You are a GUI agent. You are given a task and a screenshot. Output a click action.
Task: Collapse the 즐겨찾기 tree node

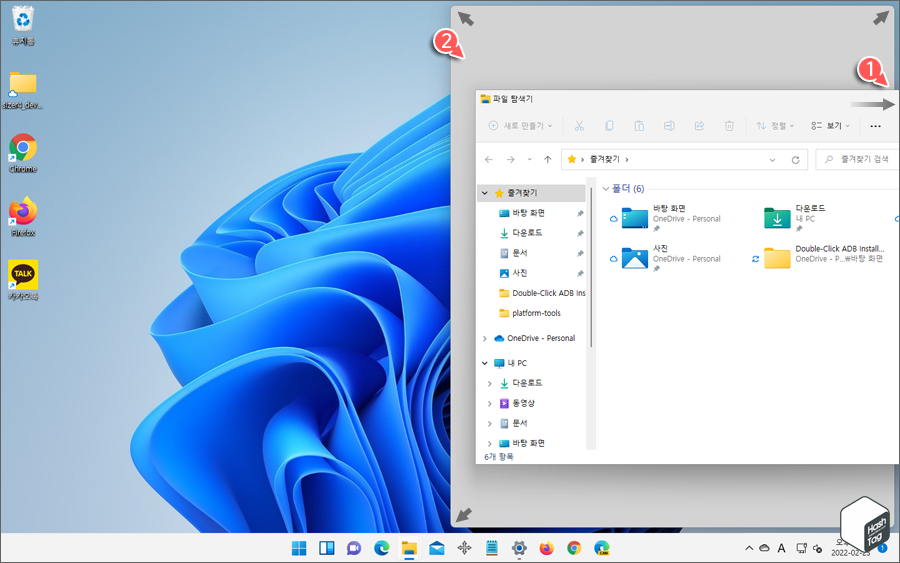[x=485, y=193]
